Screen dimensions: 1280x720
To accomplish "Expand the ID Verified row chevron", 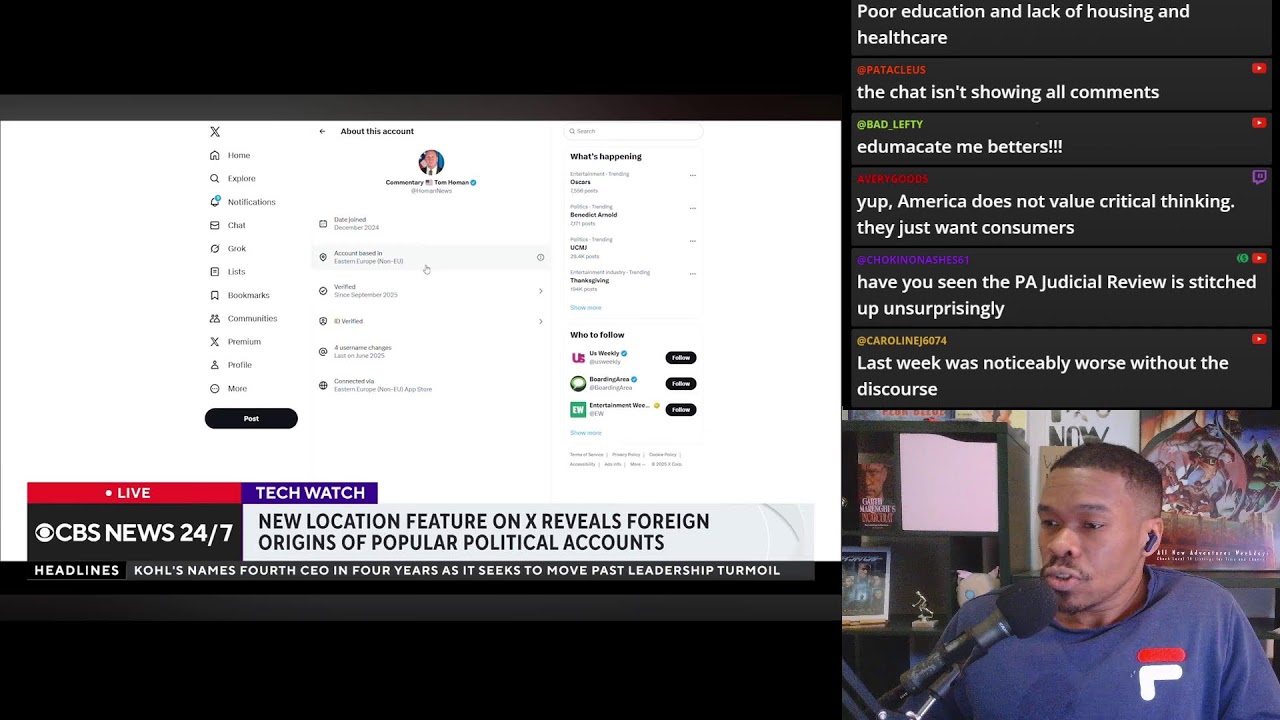I will click(x=541, y=321).
